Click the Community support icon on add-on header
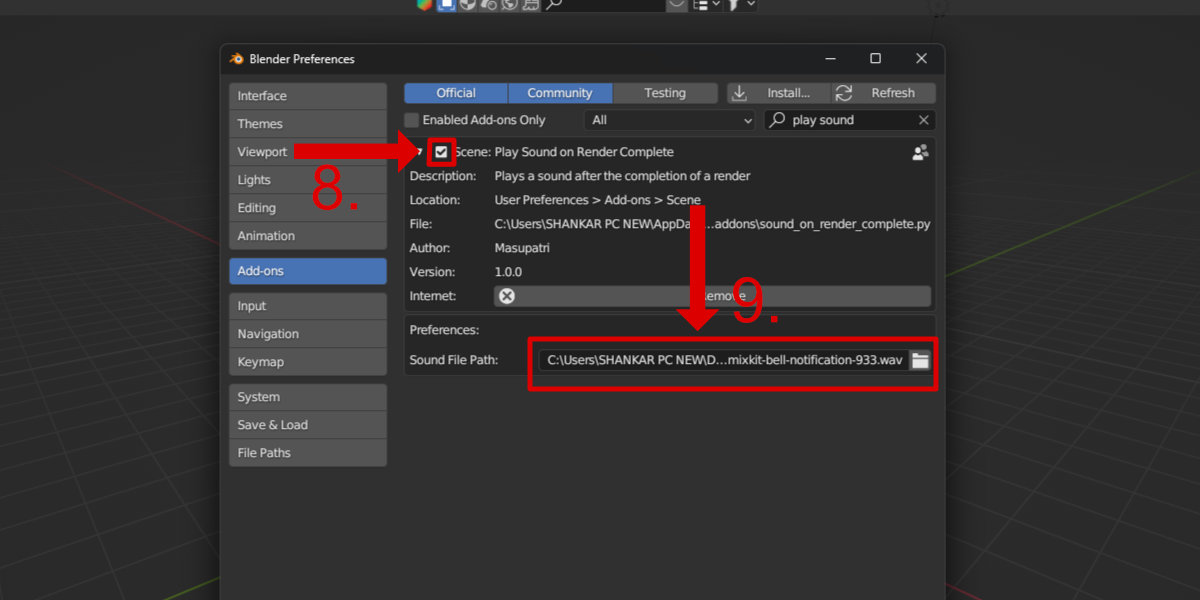Viewport: 1200px width, 600px height. point(920,152)
